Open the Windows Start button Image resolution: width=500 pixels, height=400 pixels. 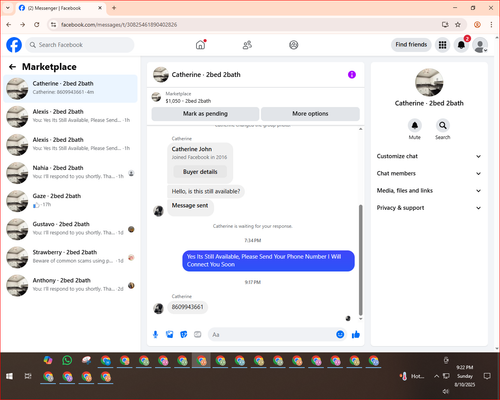[9, 376]
